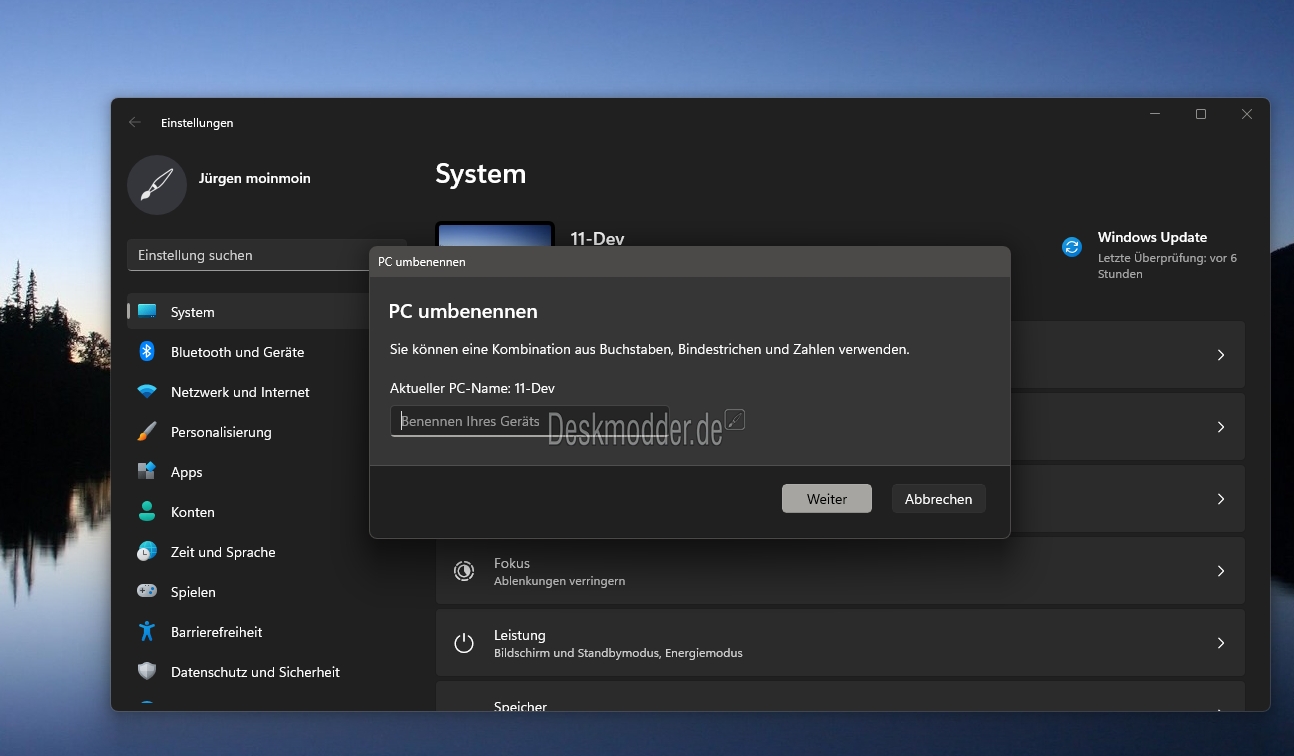The width and height of the screenshot is (1294, 756).
Task: Open Netzwerk und Internet settings
Action: (267, 392)
